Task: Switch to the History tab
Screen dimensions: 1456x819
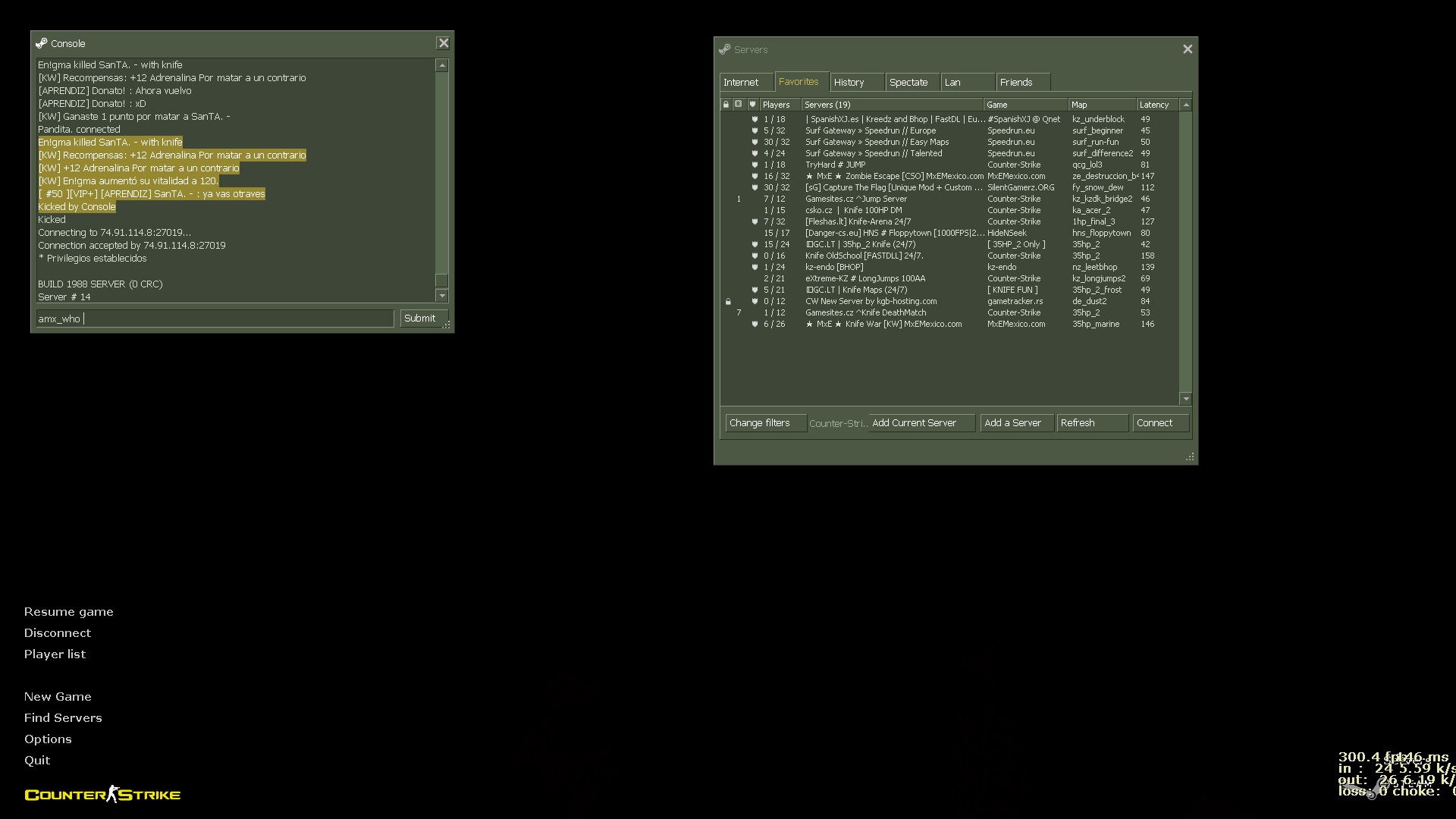Action: [x=857, y=82]
